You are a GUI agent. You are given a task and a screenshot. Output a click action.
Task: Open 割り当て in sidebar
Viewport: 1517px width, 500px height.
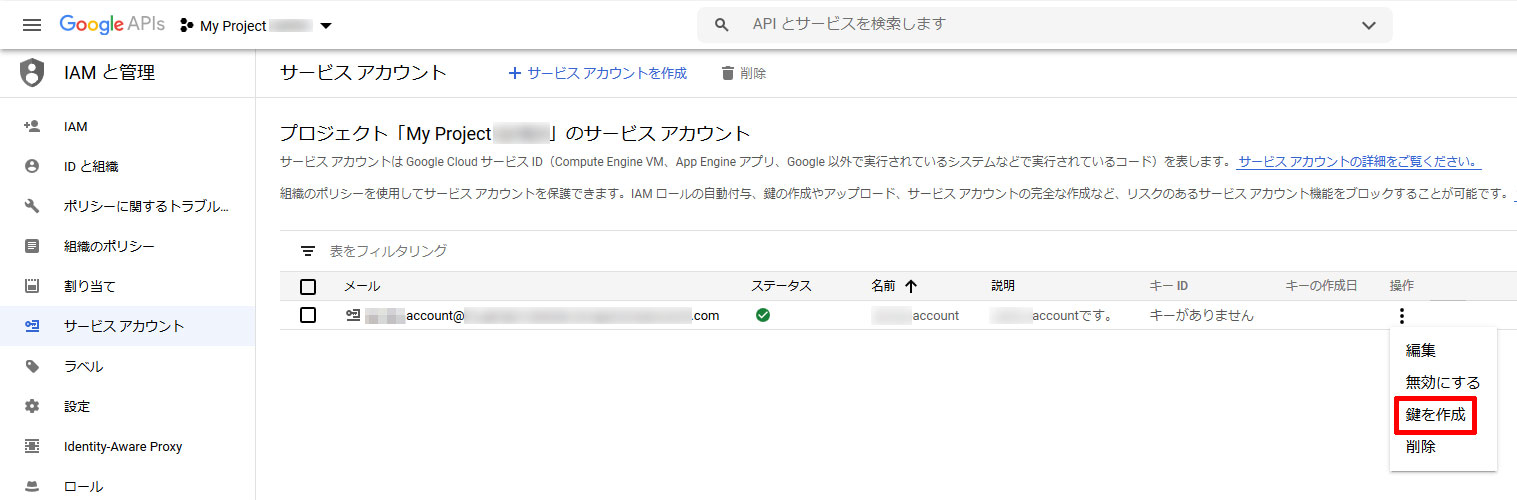click(x=128, y=287)
